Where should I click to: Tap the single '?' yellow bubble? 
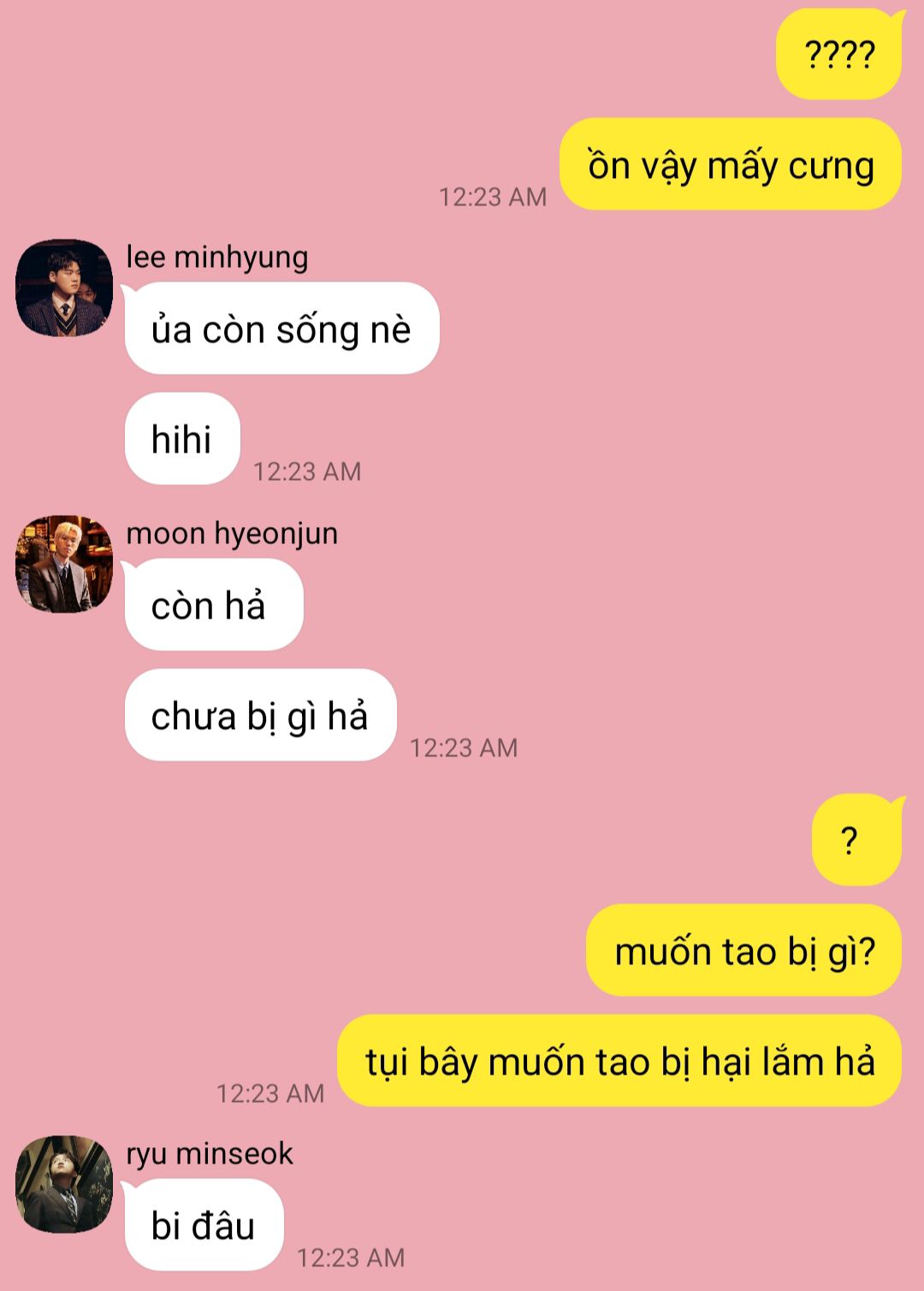pyautogui.click(x=857, y=840)
